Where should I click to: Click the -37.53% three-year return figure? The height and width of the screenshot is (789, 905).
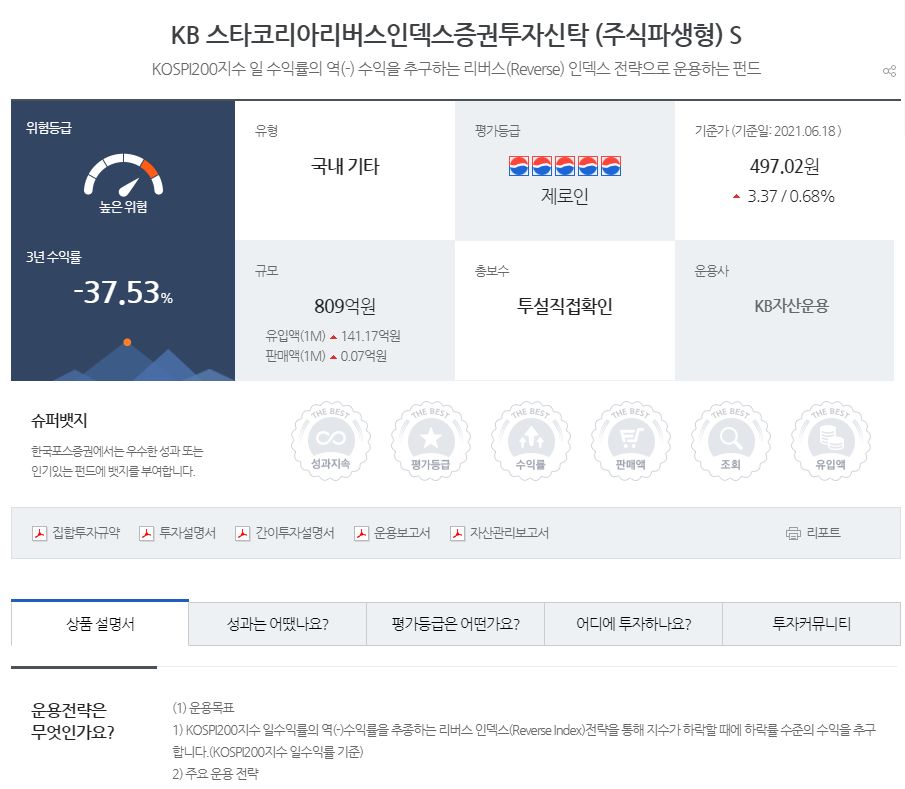(123, 292)
